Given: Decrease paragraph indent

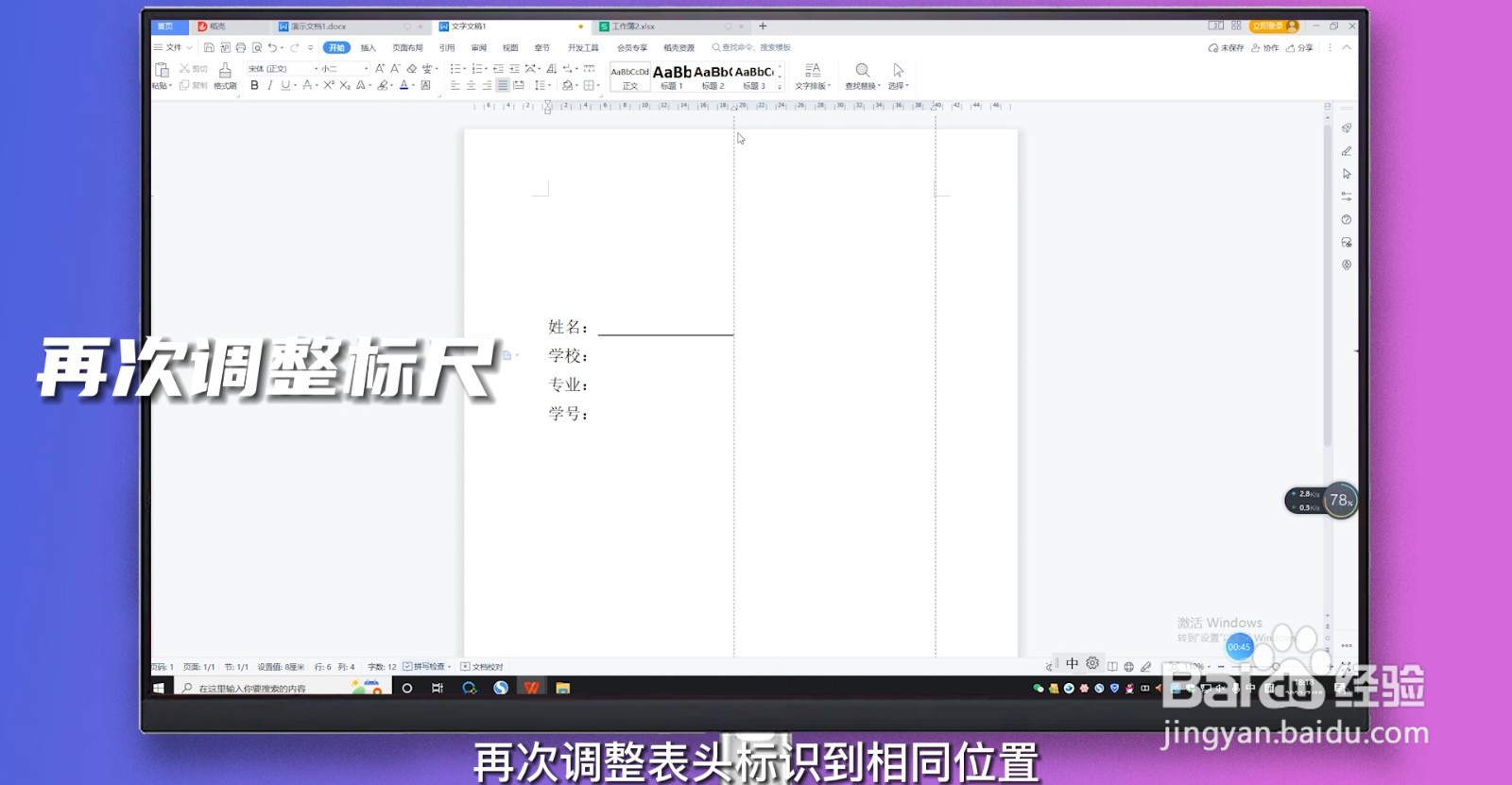Looking at the screenshot, I should pyautogui.click(x=498, y=68).
